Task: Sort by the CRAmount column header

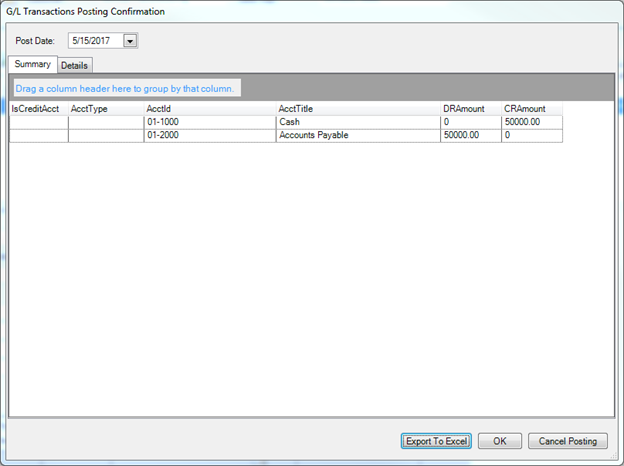Action: [532, 109]
